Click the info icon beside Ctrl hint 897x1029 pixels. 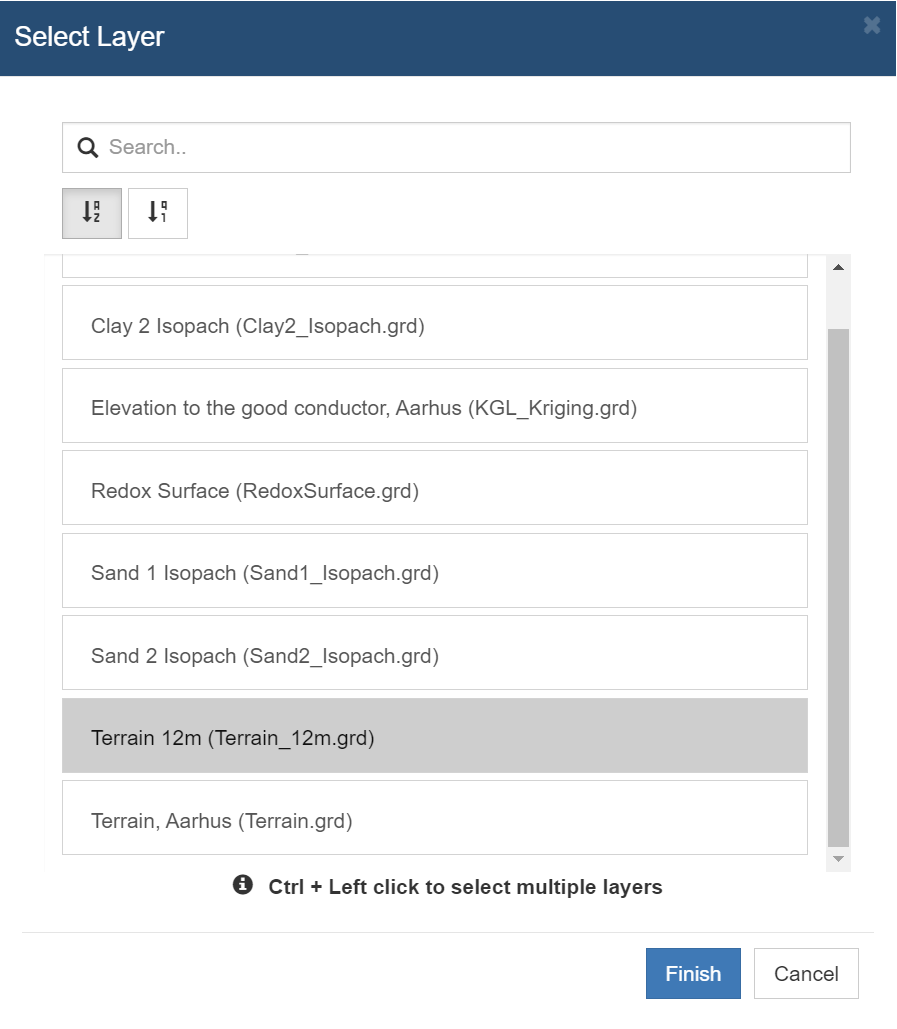coord(243,885)
